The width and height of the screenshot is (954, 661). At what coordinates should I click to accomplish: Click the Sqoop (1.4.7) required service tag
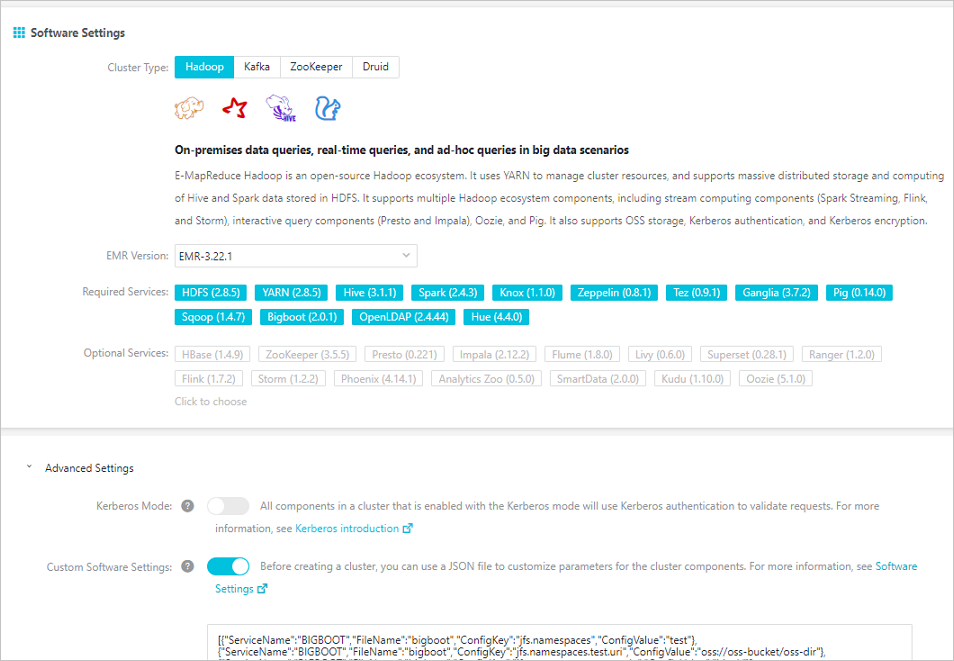pyautogui.click(x=213, y=317)
